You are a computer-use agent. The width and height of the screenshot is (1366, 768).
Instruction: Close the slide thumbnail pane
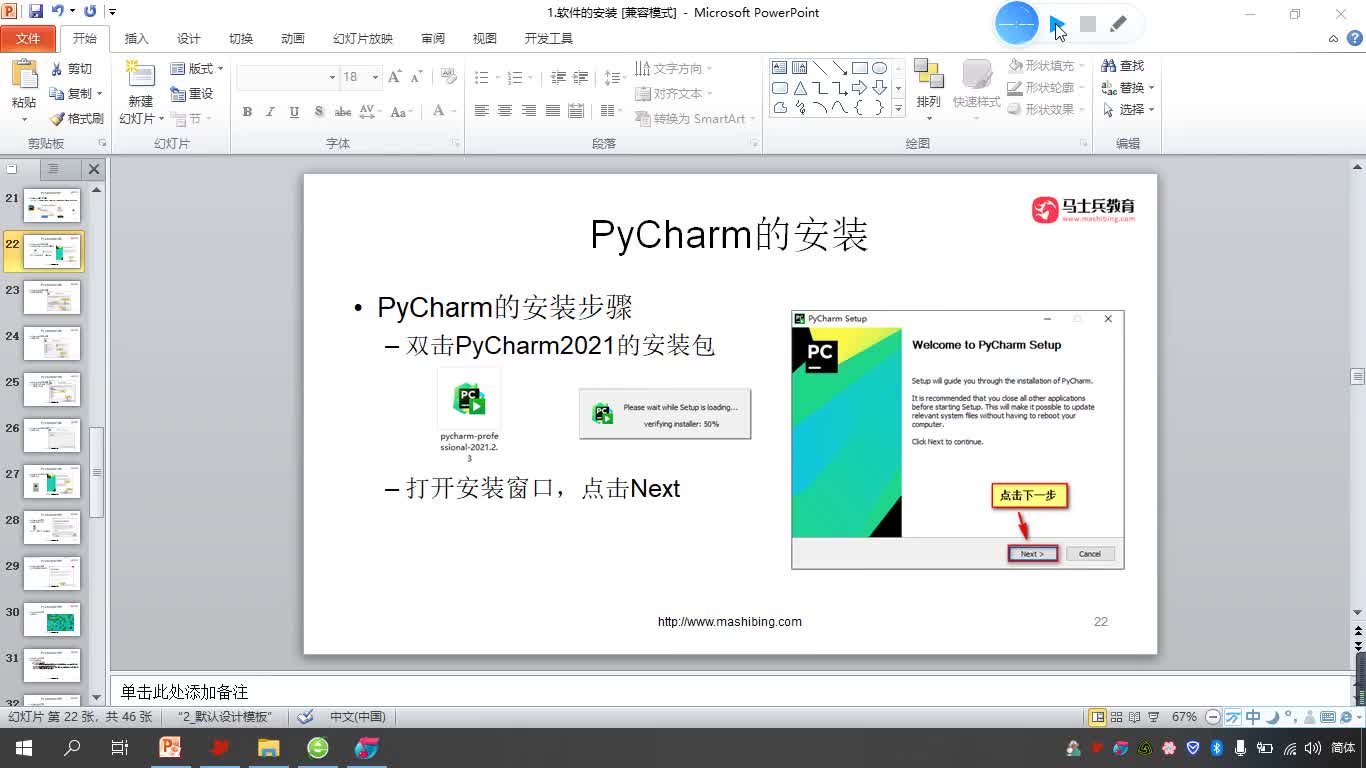(x=94, y=169)
